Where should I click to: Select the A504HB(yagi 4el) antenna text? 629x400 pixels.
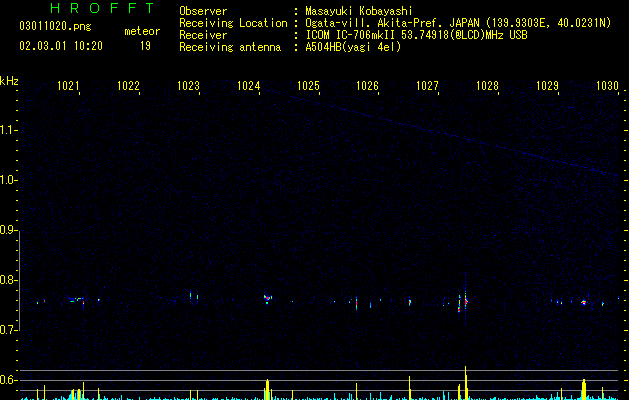tap(353, 47)
